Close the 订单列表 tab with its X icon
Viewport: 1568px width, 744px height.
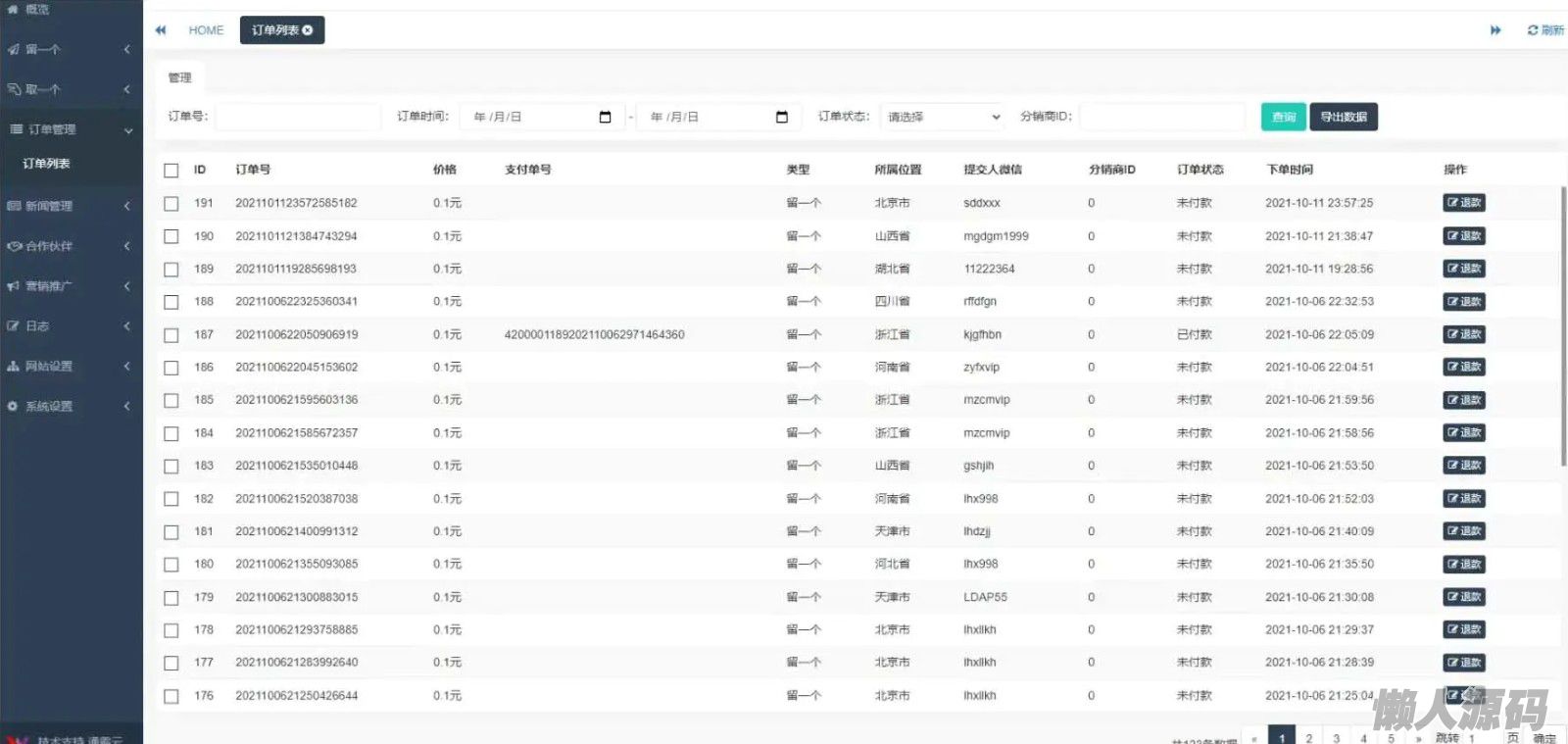(x=308, y=30)
